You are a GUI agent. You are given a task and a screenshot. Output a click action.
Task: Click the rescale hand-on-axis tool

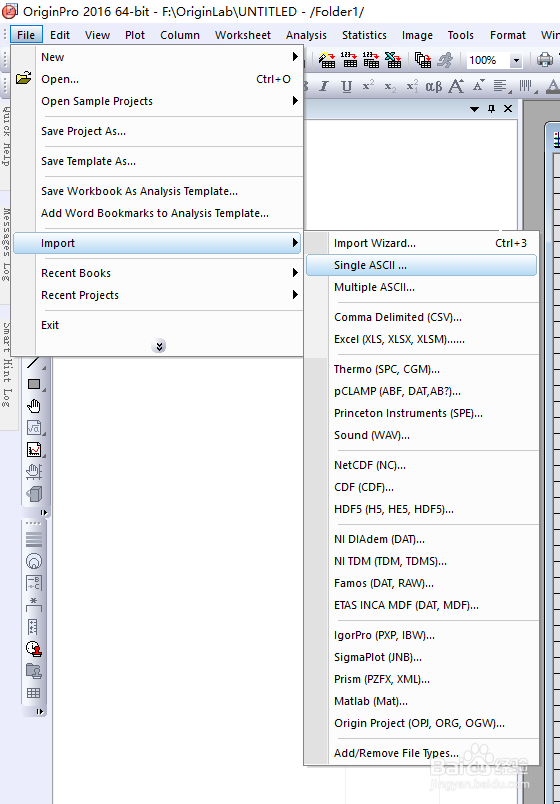34,471
